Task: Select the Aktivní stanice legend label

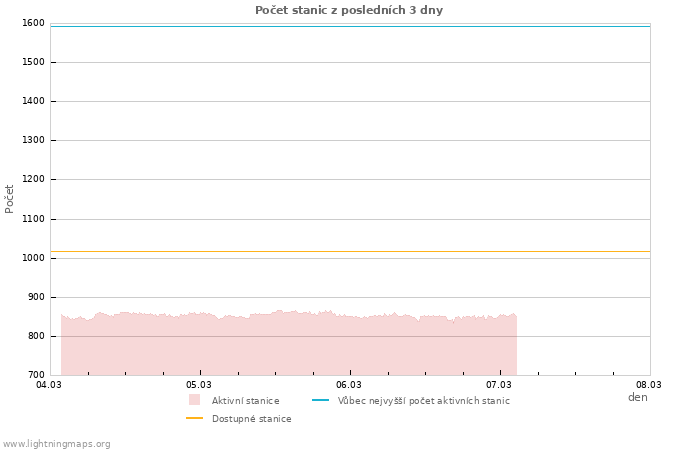Action: (245, 401)
